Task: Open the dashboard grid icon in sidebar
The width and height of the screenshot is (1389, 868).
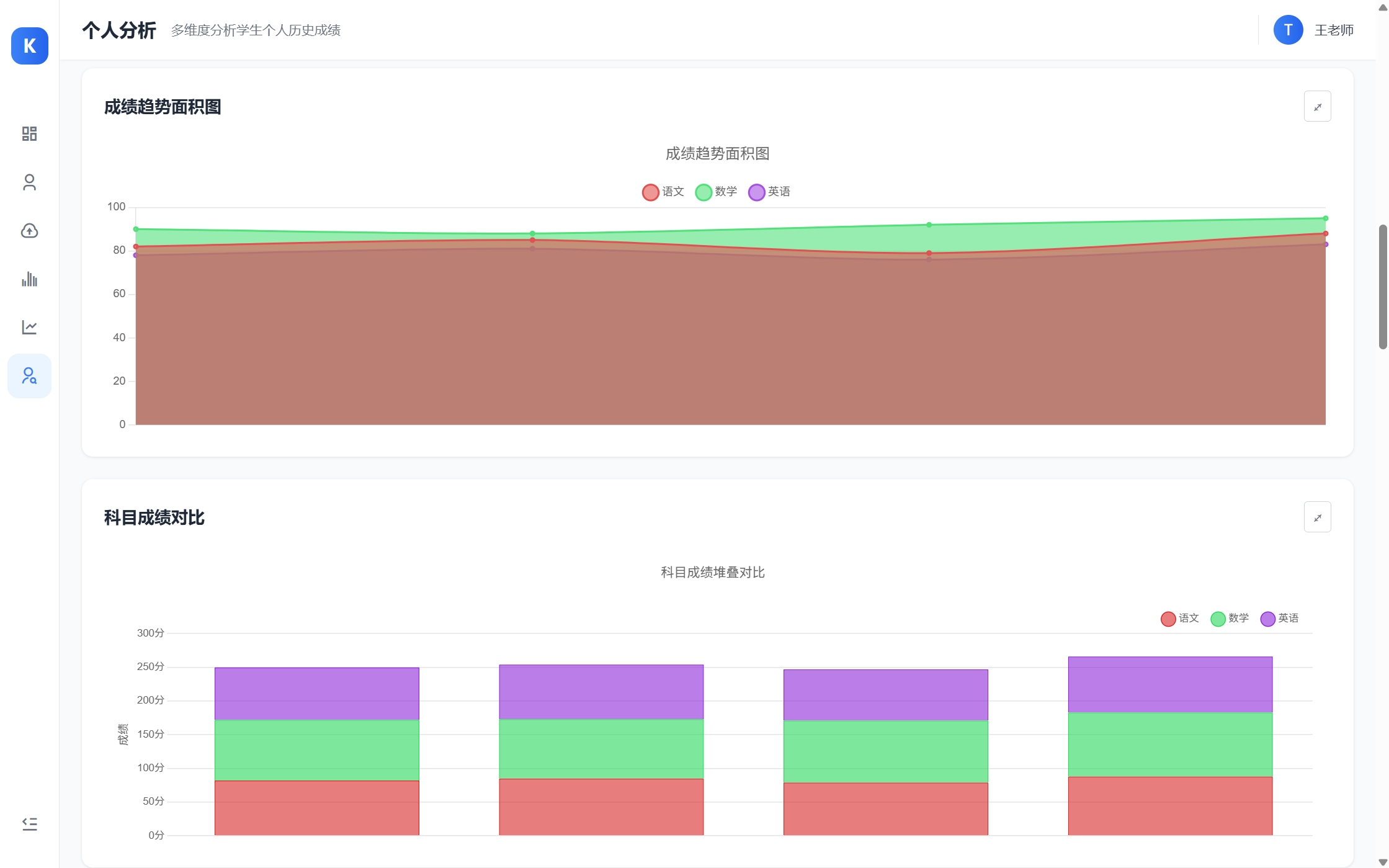Action: coord(29,133)
